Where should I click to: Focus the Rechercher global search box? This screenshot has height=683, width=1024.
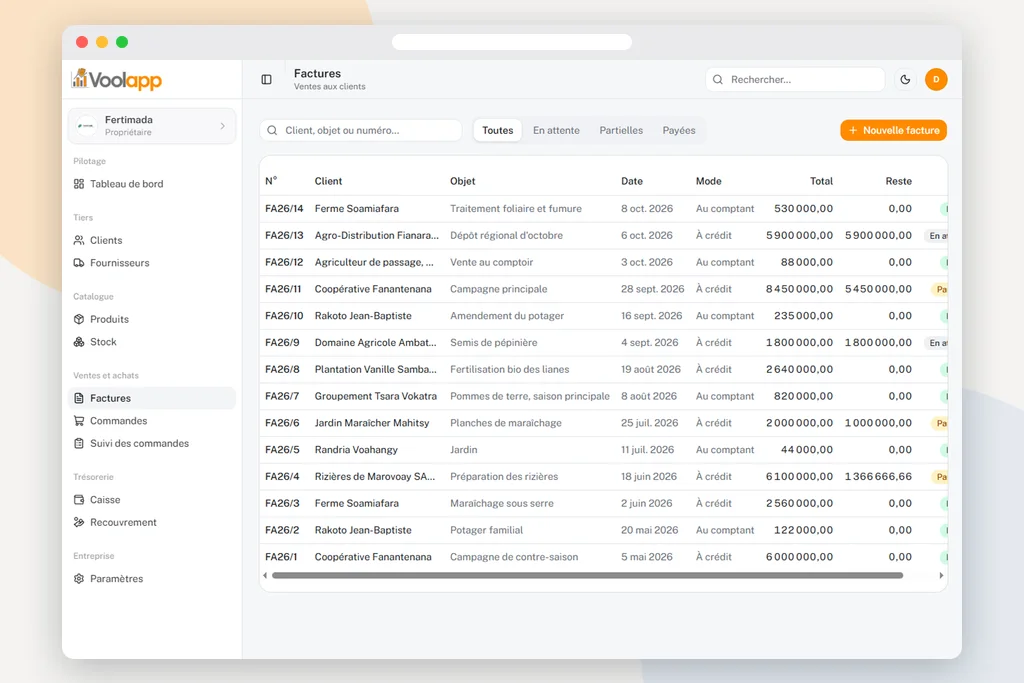[795, 80]
